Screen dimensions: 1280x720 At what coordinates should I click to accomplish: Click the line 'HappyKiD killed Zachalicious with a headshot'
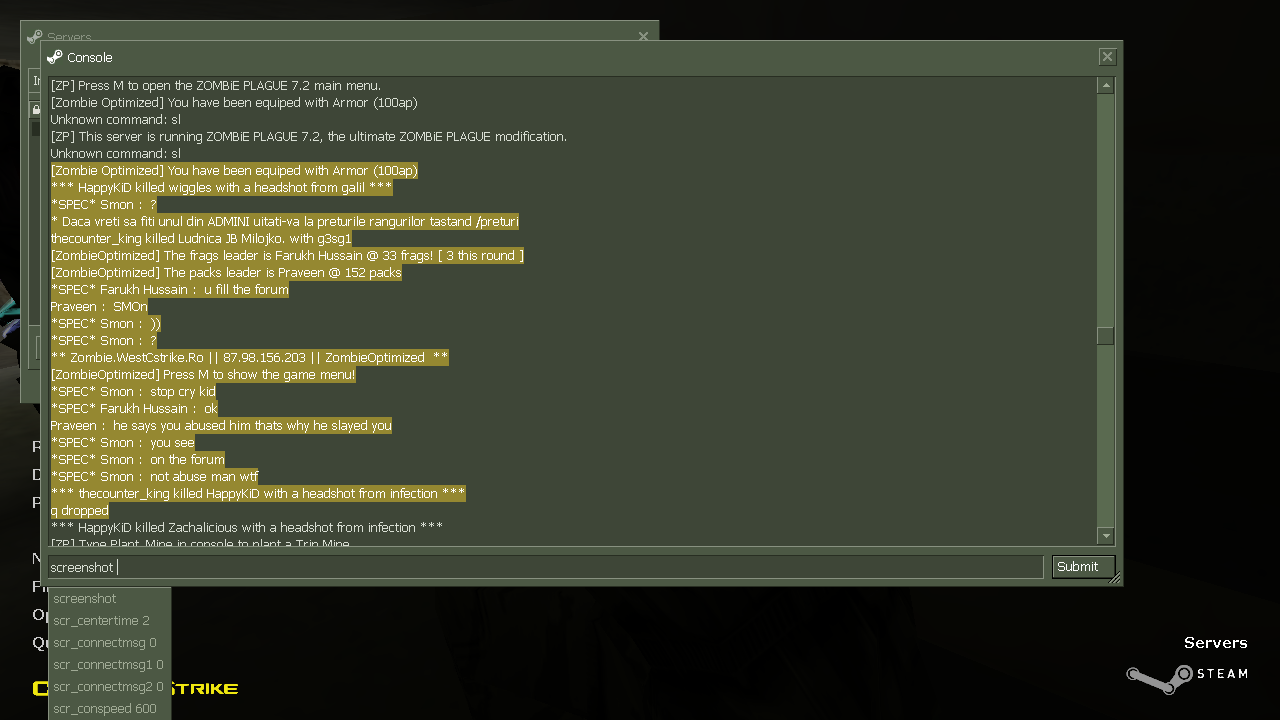click(247, 528)
